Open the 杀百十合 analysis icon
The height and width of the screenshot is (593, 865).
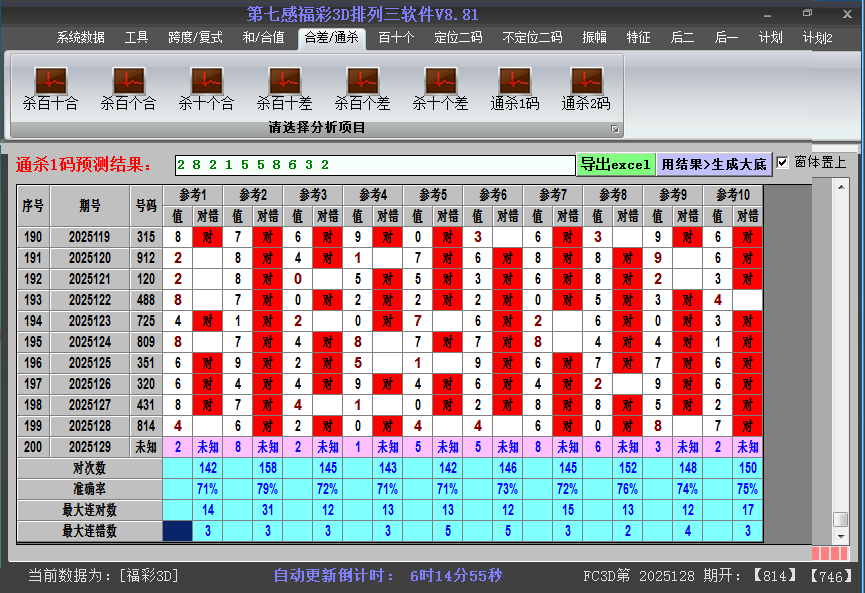(51, 88)
